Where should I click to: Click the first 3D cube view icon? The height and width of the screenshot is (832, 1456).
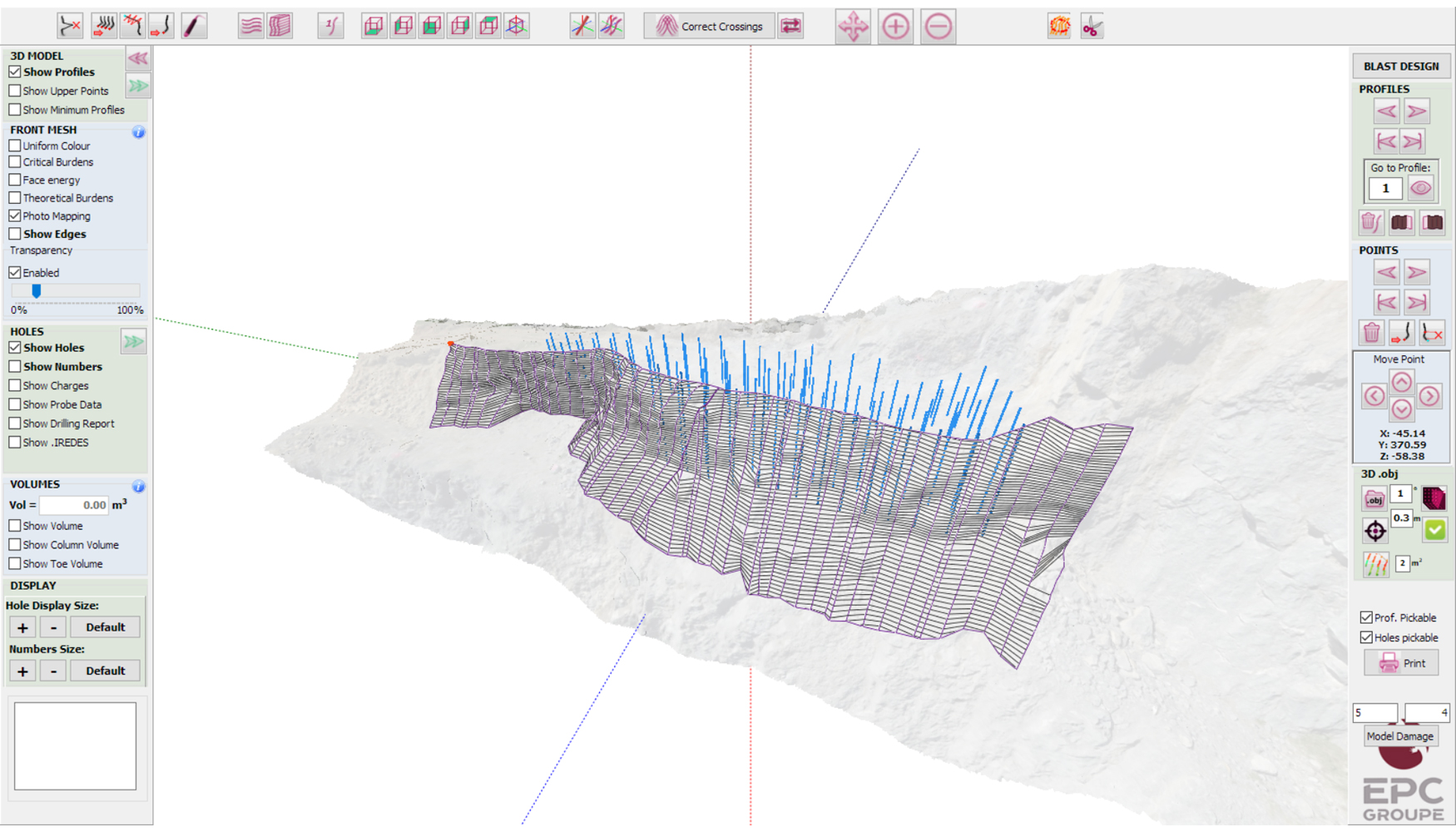374,26
